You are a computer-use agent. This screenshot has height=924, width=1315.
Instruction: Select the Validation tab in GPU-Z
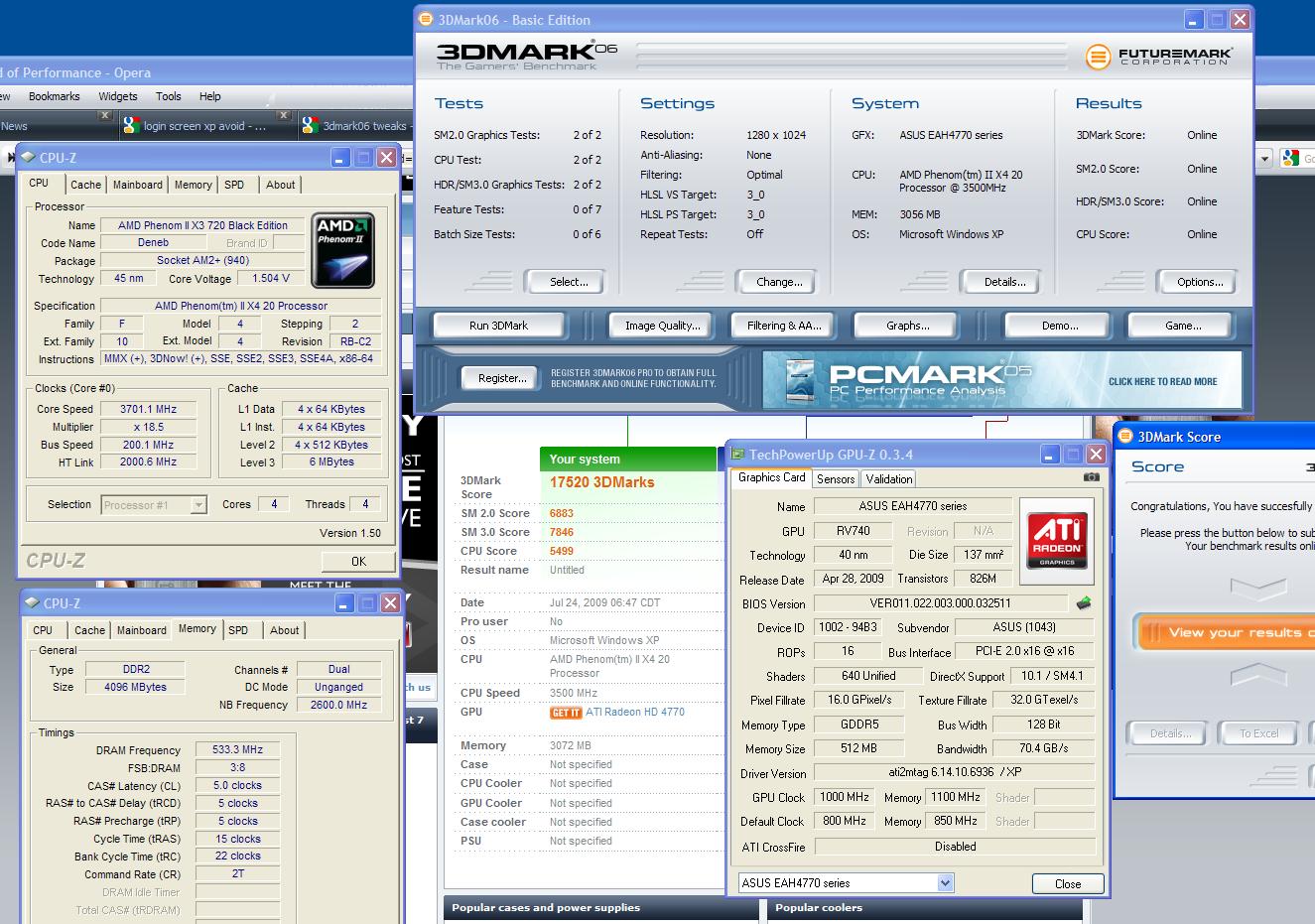889,478
